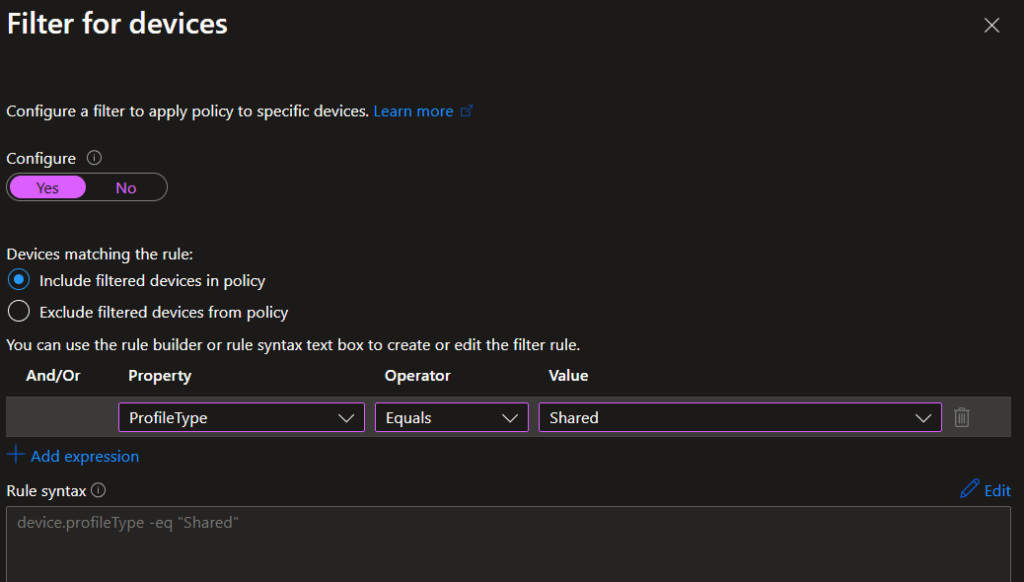The image size is (1024, 582).
Task: Click the Property column header
Action: pos(160,376)
